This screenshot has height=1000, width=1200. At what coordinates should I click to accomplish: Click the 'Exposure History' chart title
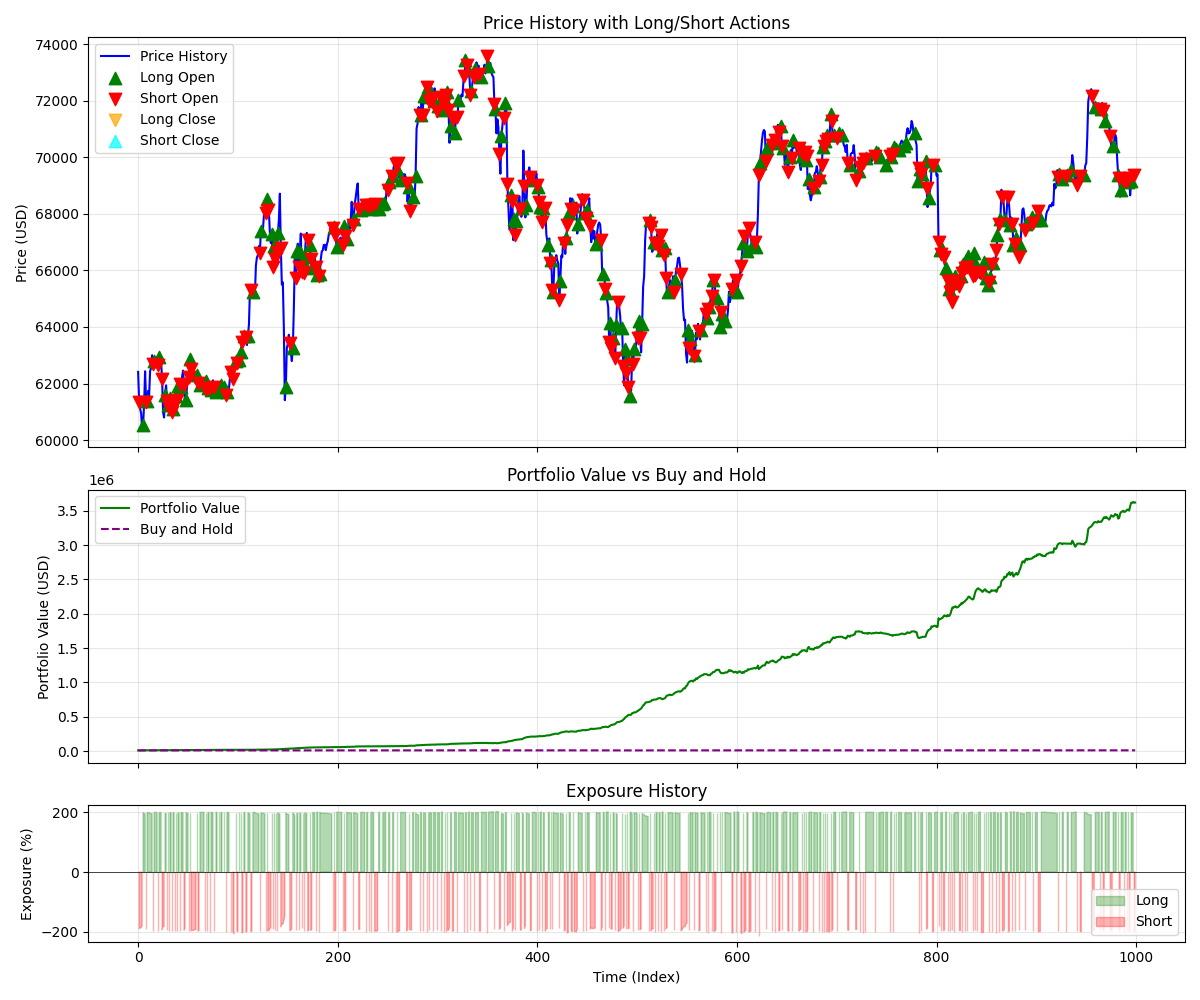coord(636,791)
